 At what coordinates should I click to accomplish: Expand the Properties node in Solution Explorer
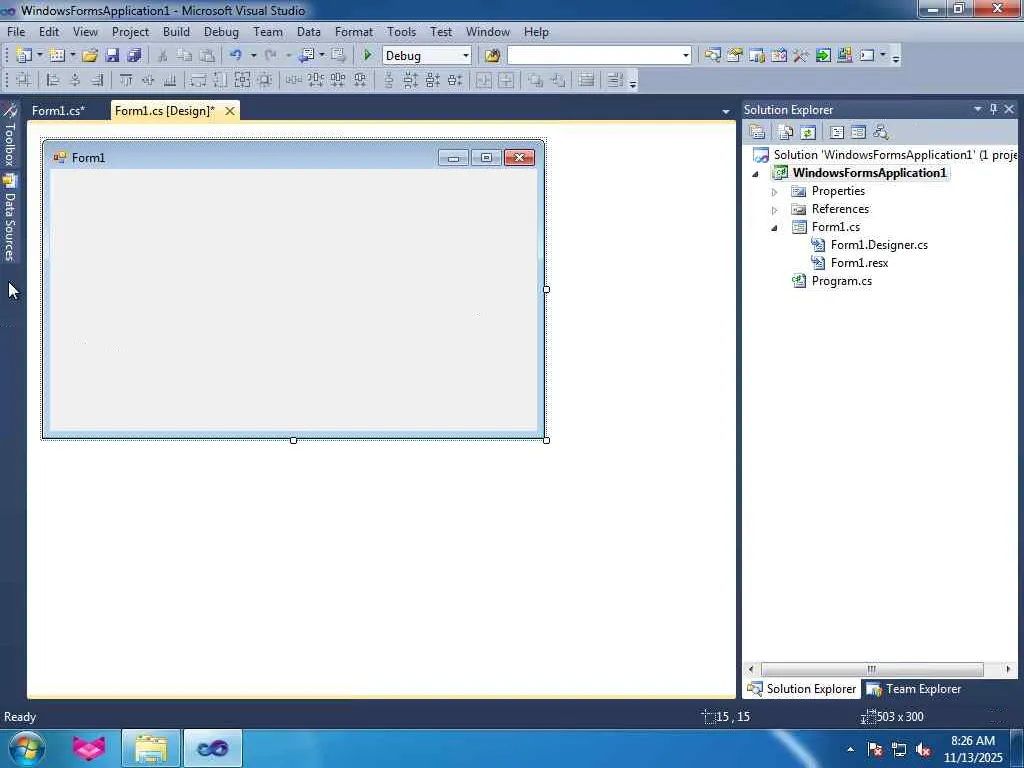[775, 192]
